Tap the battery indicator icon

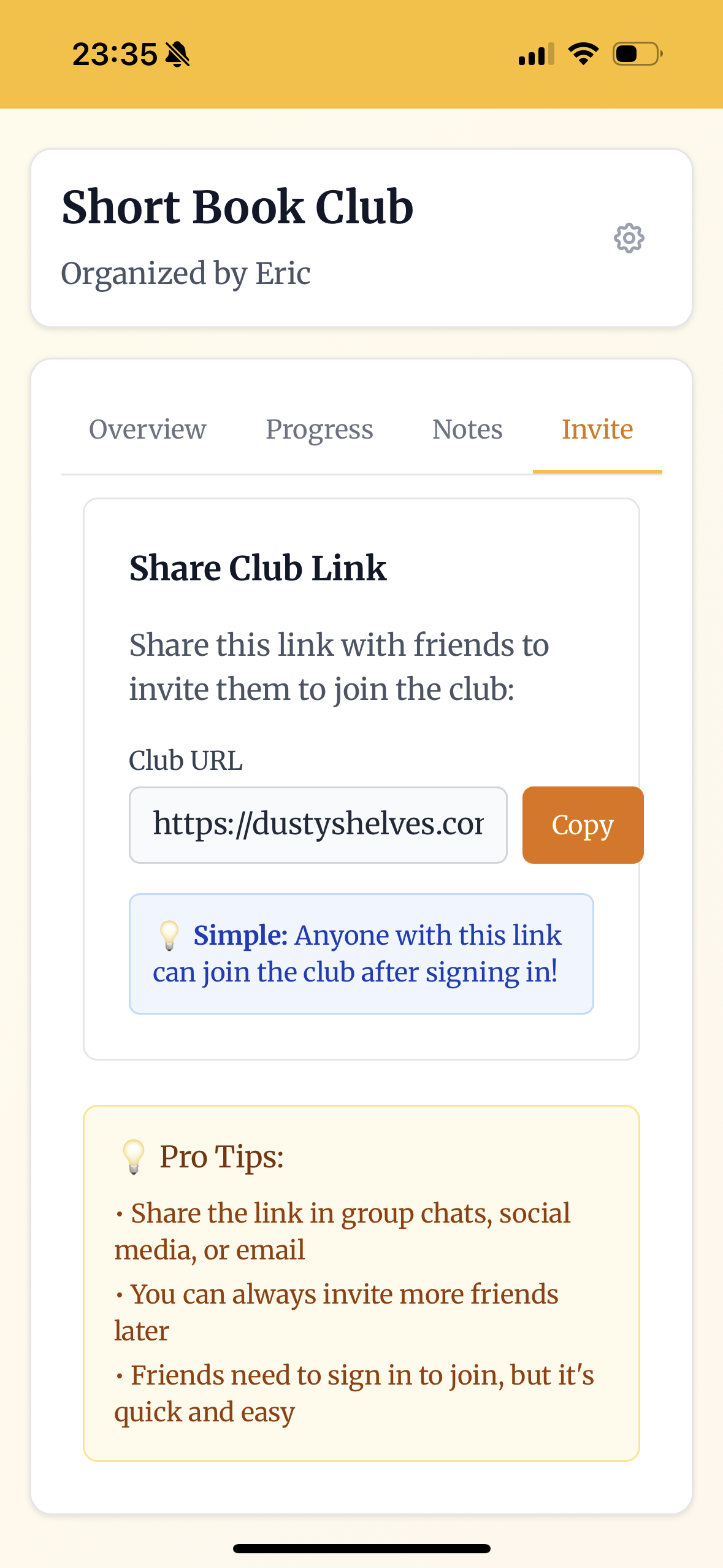coord(637,54)
